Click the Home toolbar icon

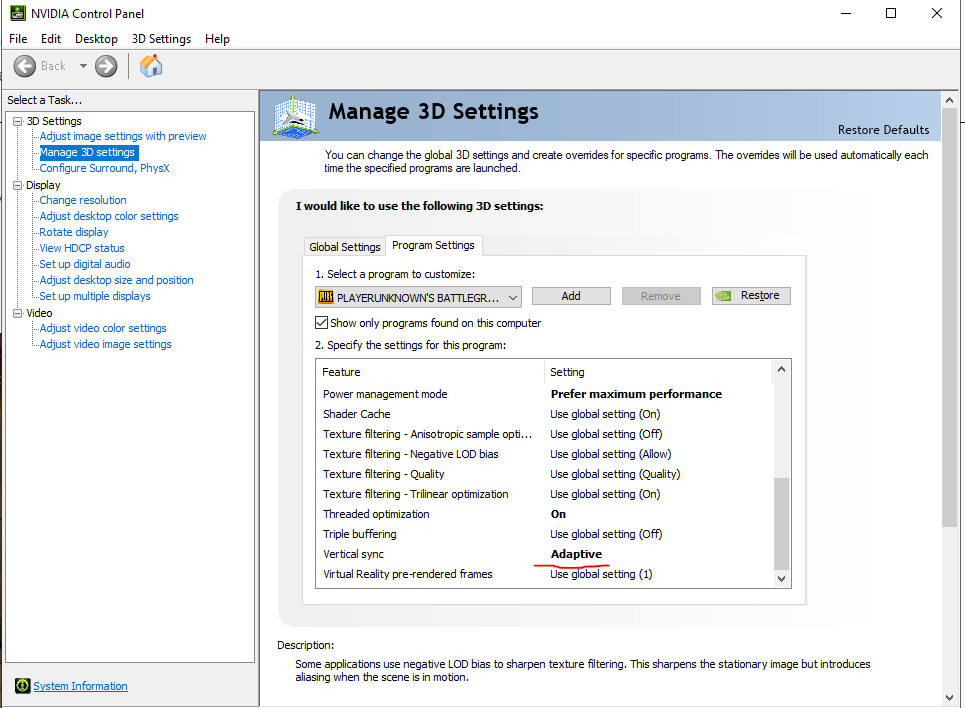click(x=151, y=66)
